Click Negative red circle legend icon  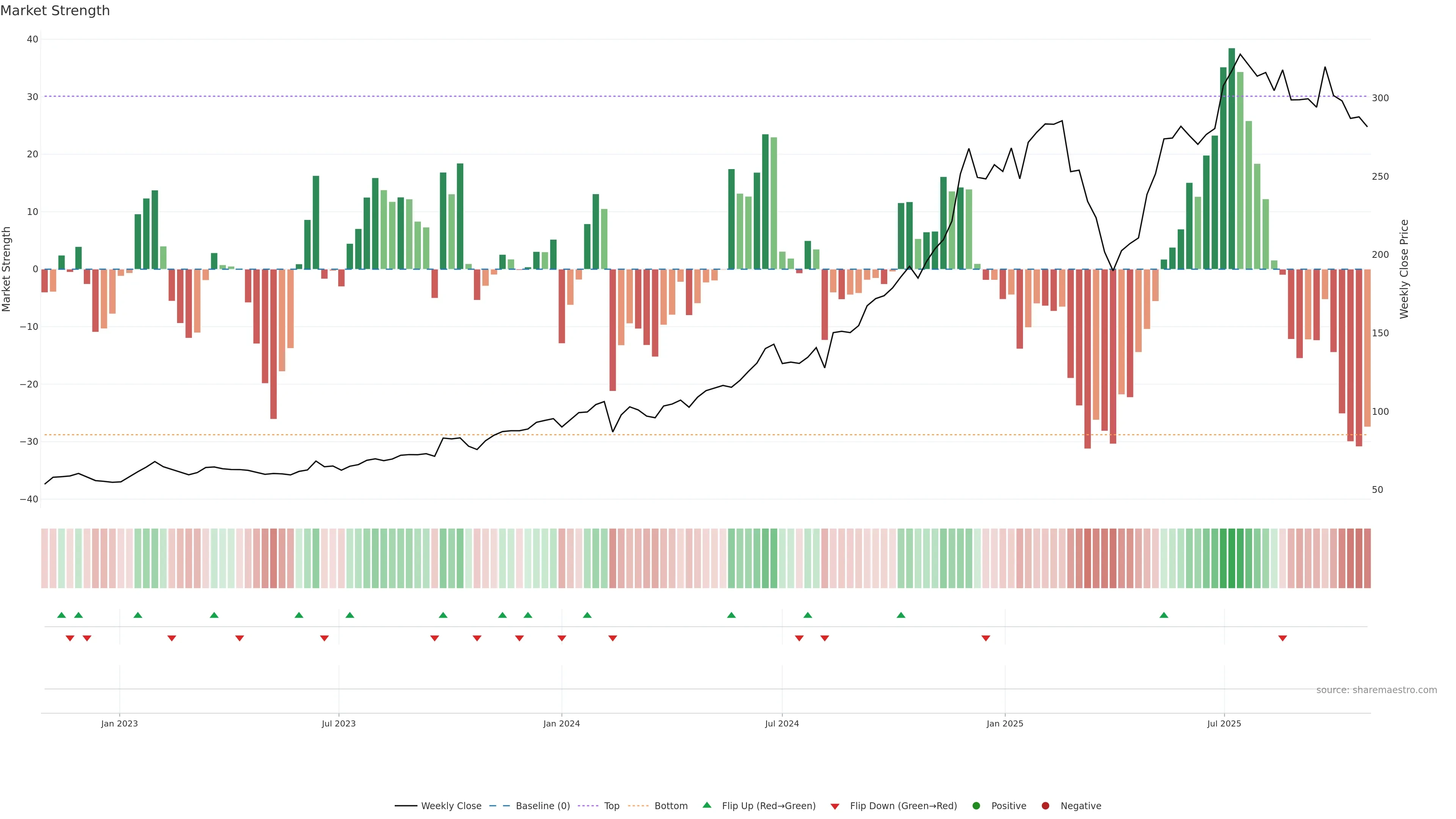coord(1045,806)
